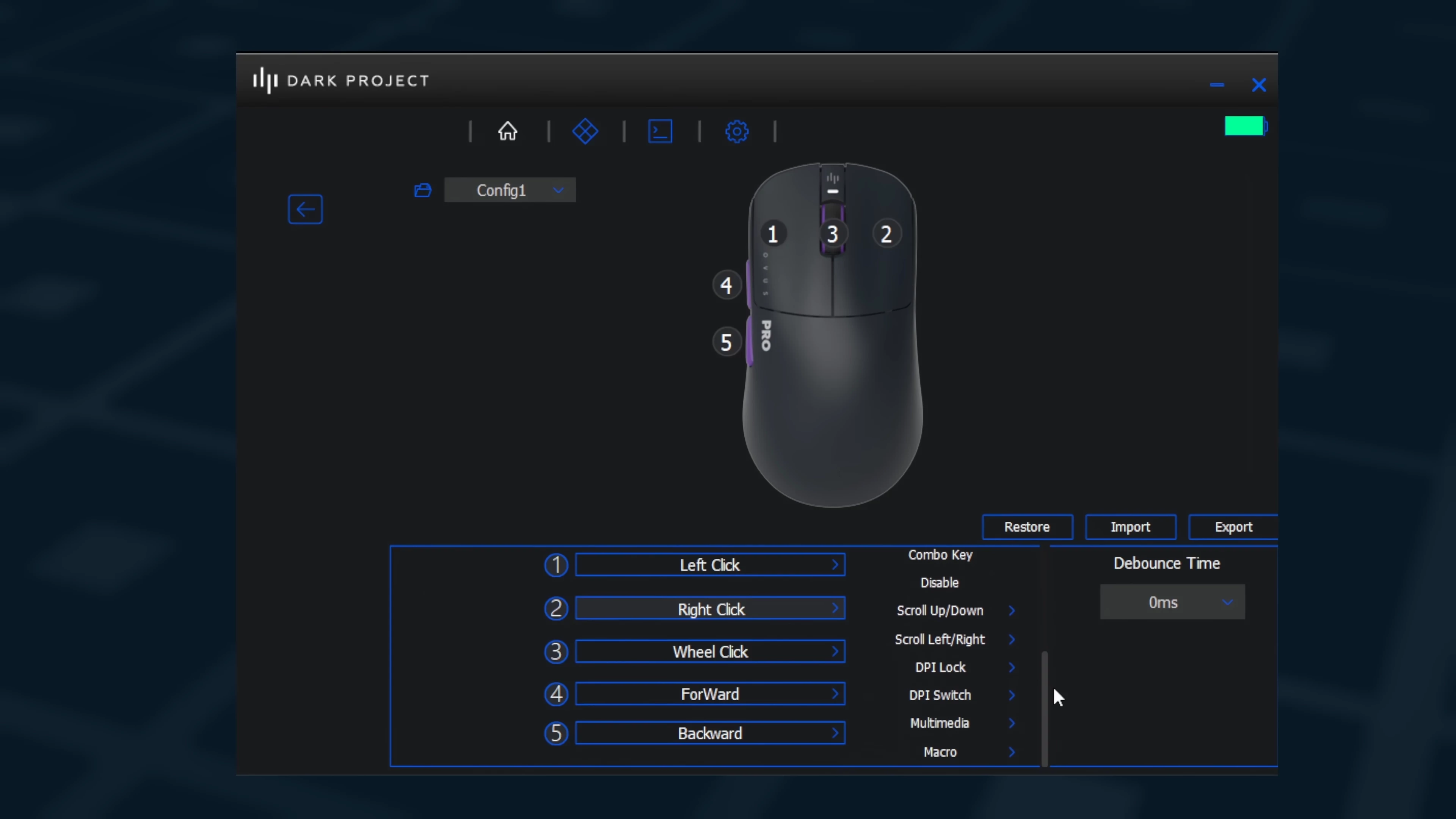1456x819 pixels.
Task: Choose Combo Key from function list
Action: click(940, 555)
